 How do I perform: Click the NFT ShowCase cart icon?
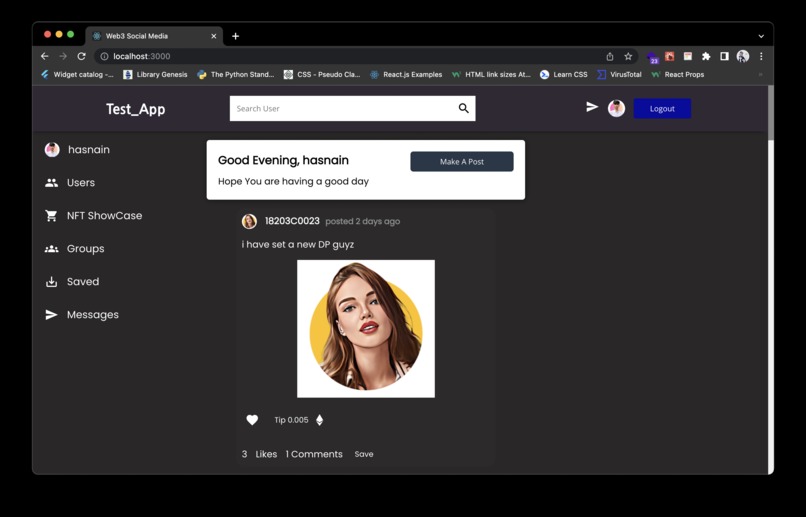pos(51,216)
